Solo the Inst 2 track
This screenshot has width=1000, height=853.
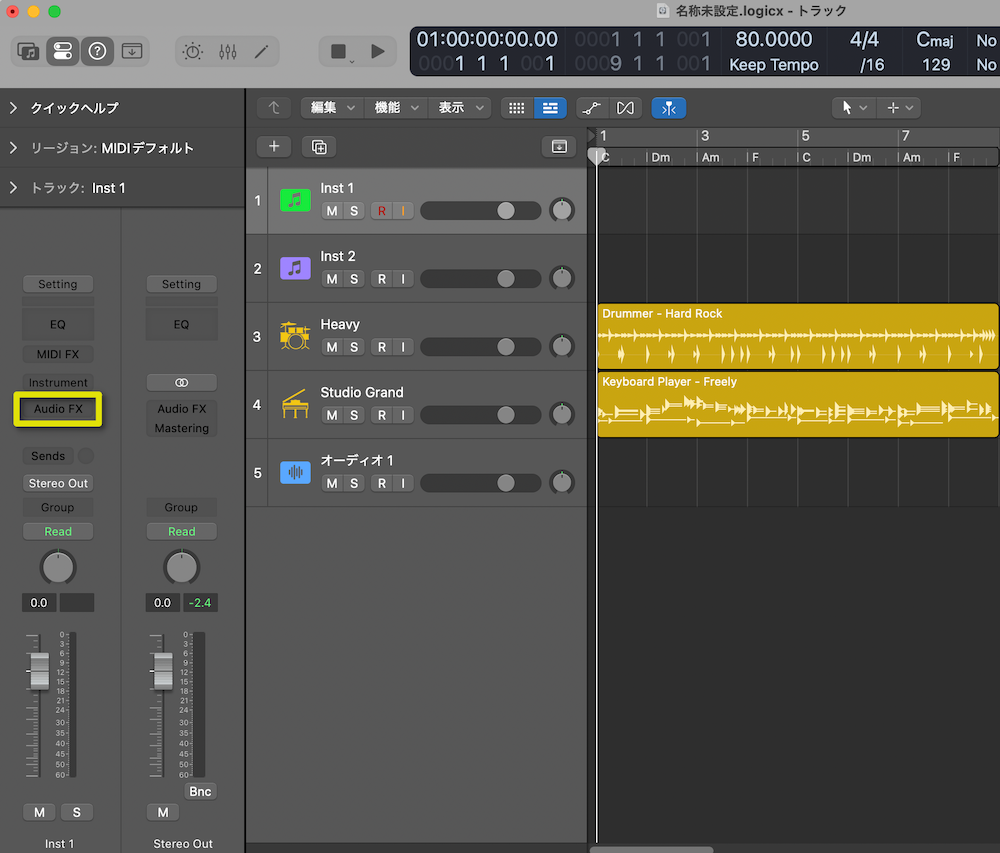pos(354,279)
